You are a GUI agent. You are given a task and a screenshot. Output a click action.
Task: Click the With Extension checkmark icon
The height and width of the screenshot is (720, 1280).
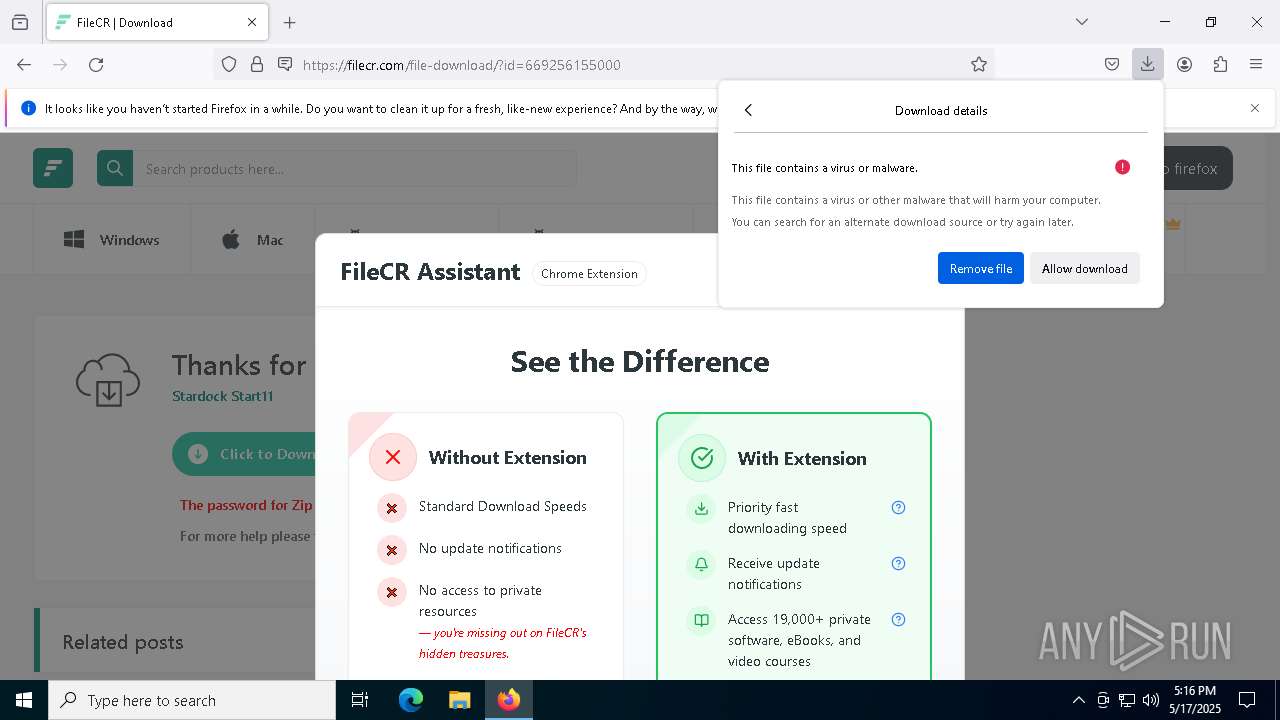[x=702, y=458]
